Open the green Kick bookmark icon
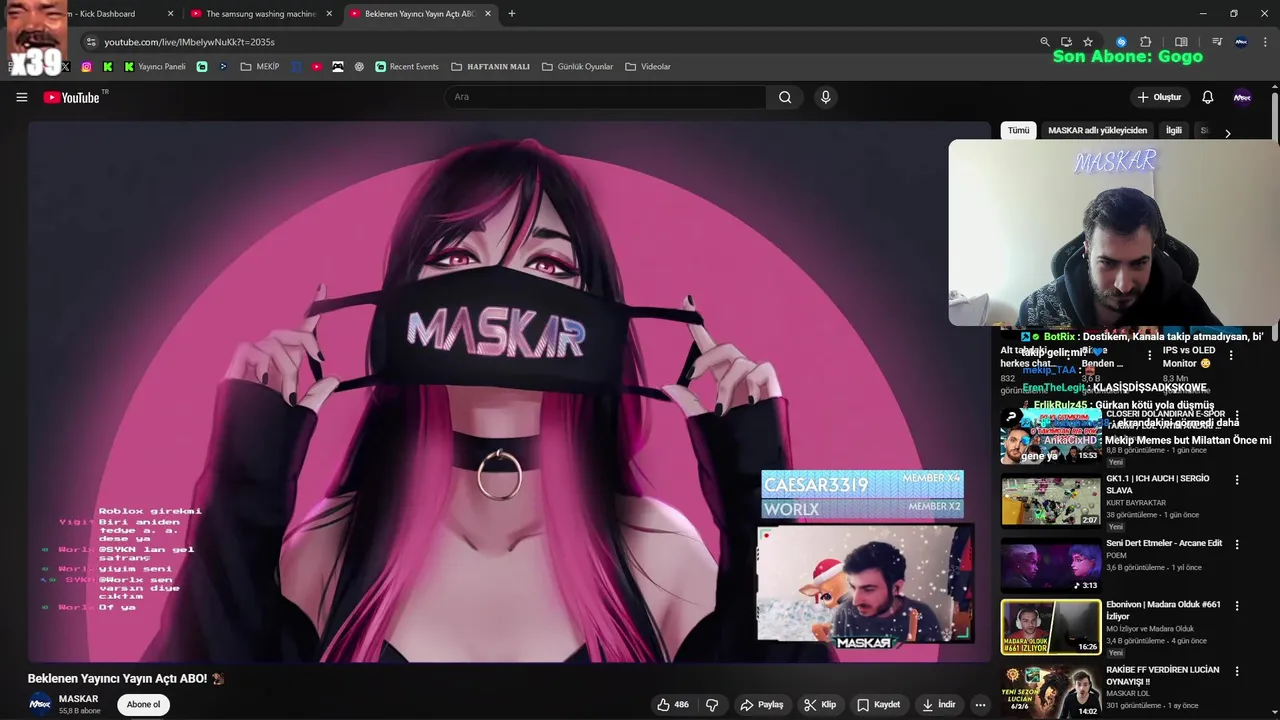 pos(108,67)
